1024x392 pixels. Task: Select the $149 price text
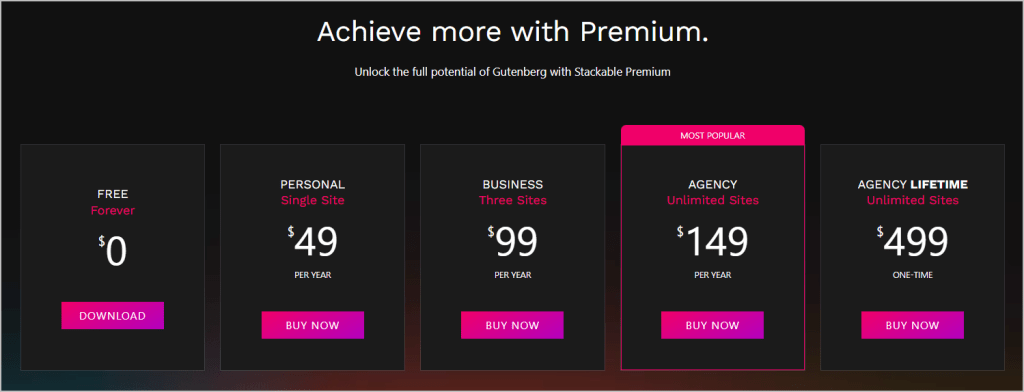coord(712,241)
